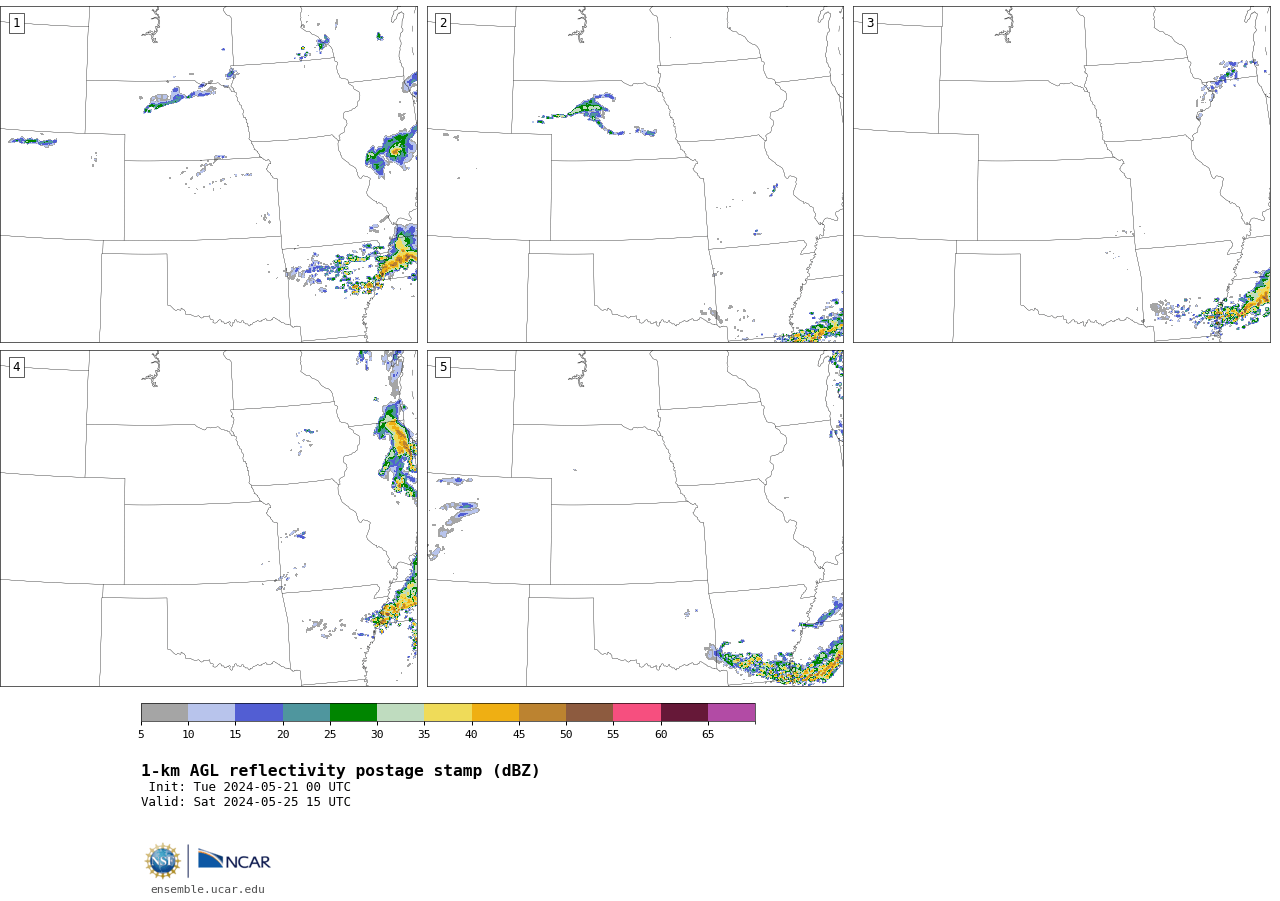Click the member number 4 label box
Image resolution: width=1280 pixels, height=901 pixels.
[16, 367]
